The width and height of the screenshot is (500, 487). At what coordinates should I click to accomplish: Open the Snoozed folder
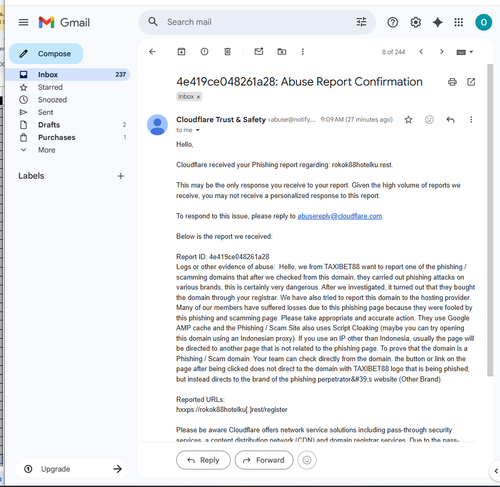tap(67, 100)
